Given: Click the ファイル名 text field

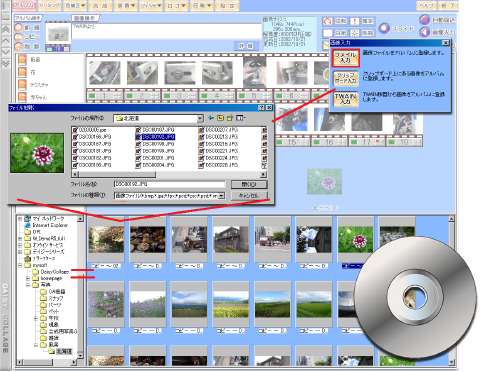Looking at the screenshot, I should click(x=169, y=184).
